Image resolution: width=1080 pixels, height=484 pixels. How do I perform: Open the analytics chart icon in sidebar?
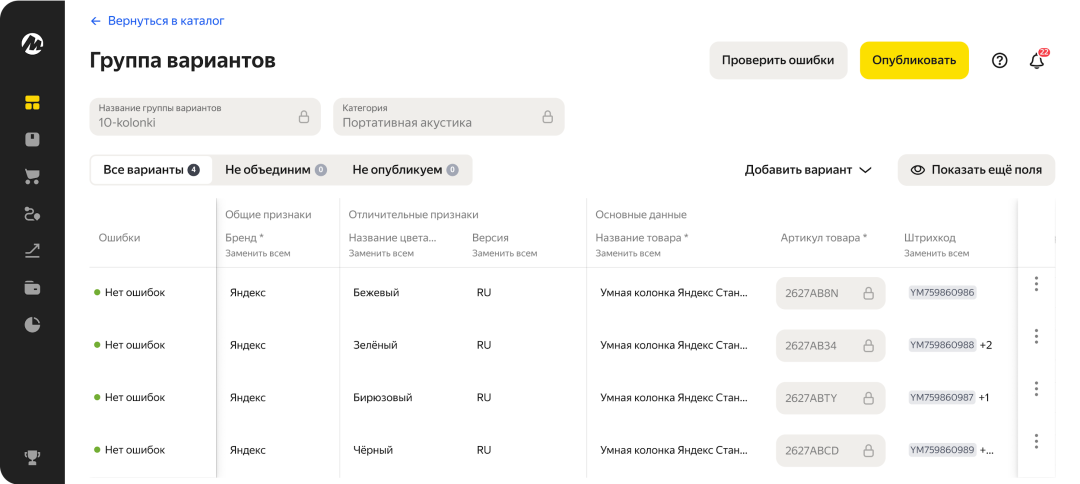click(32, 250)
